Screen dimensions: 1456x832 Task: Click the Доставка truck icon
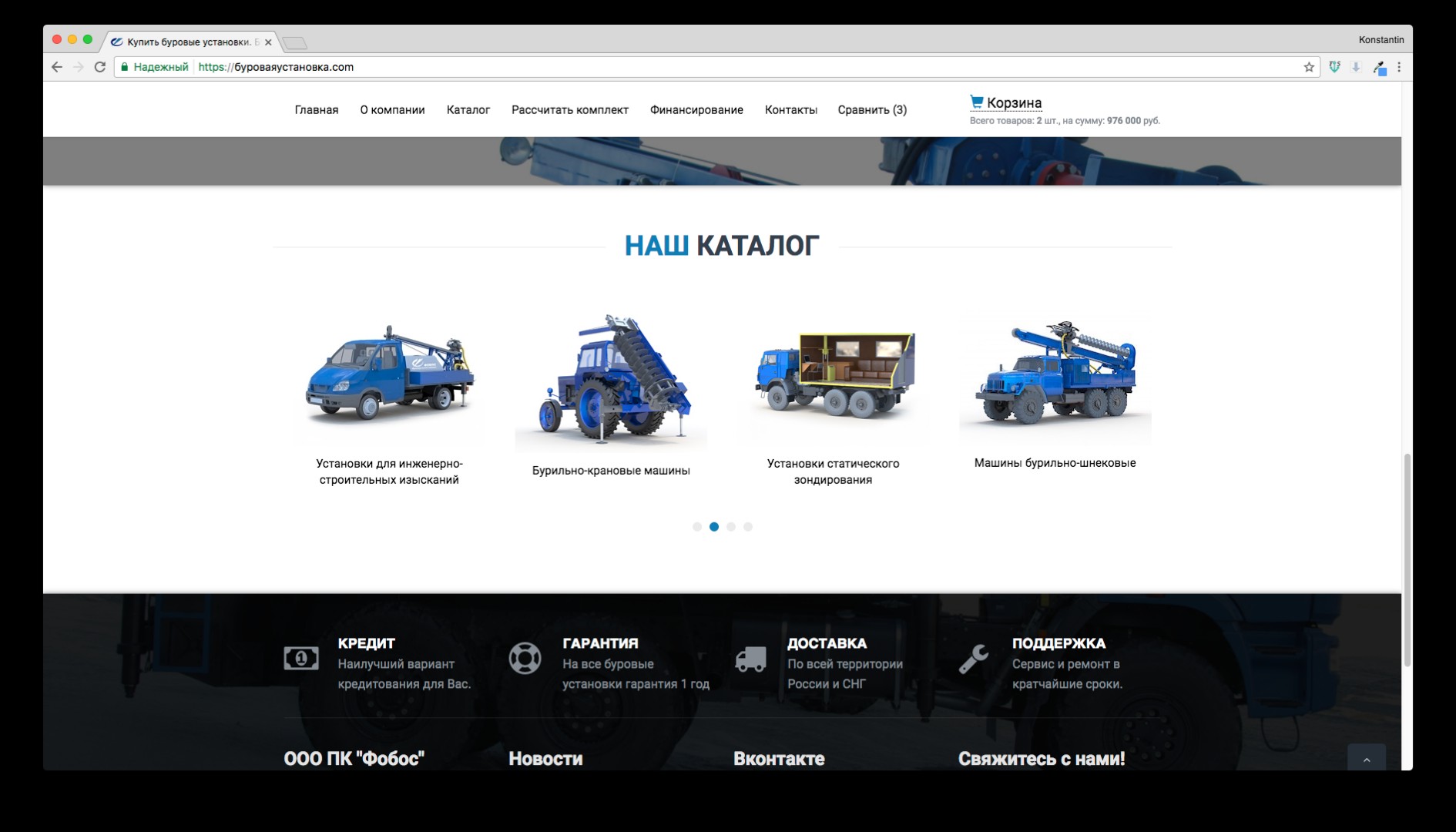click(x=750, y=659)
